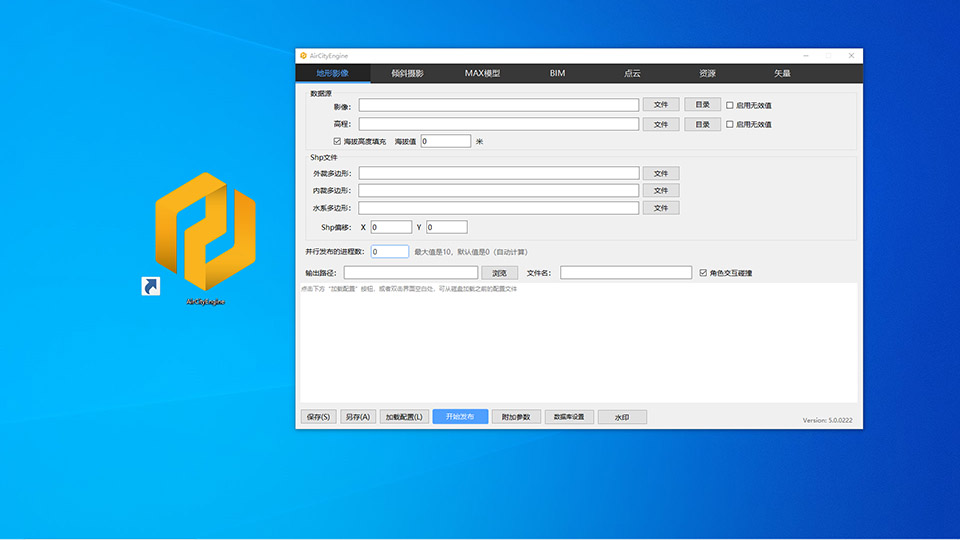This screenshot has height=540, width=960.
Task: Toggle the 角色交互碰撞 checkbox
Action: coord(703,273)
